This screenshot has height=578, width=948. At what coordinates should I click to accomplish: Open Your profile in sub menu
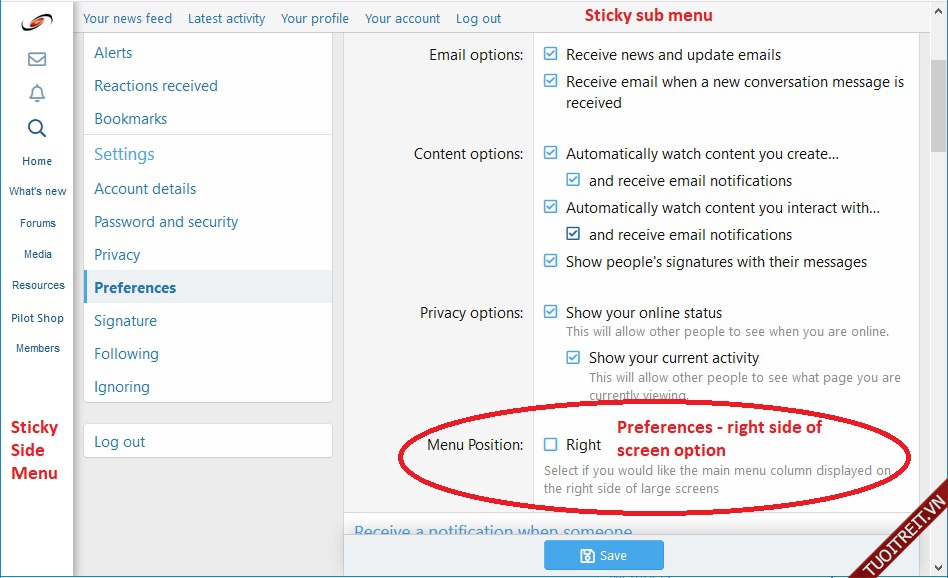tap(315, 18)
